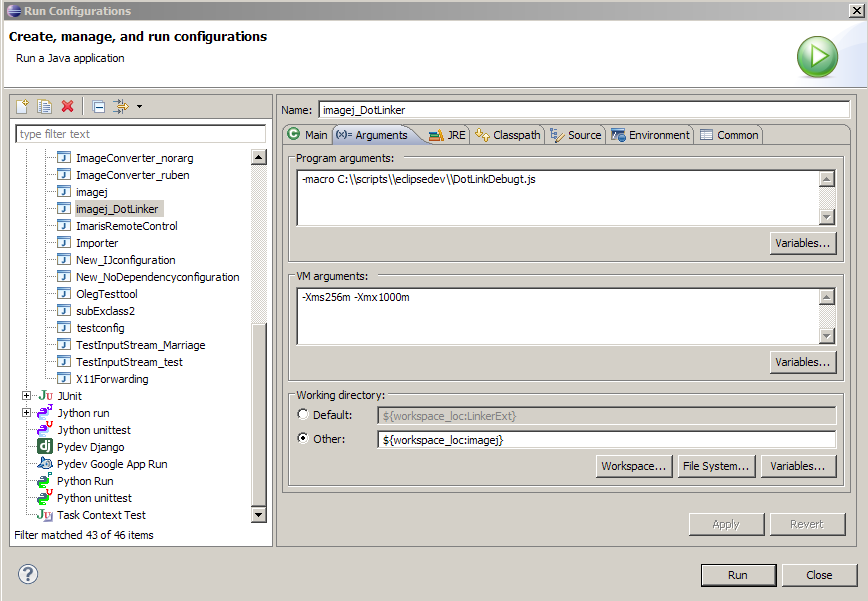Open the Environment tab
Image resolution: width=868 pixels, height=601 pixels.
(x=650, y=135)
